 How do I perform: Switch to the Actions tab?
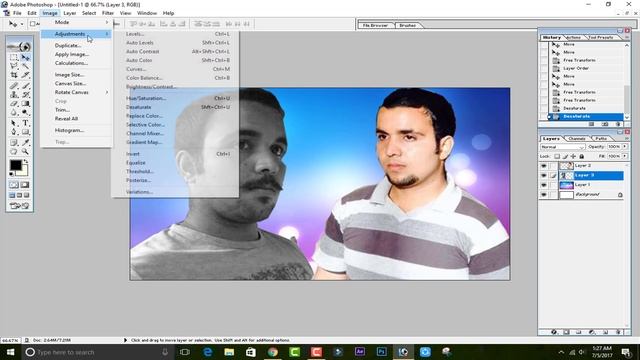(573, 38)
